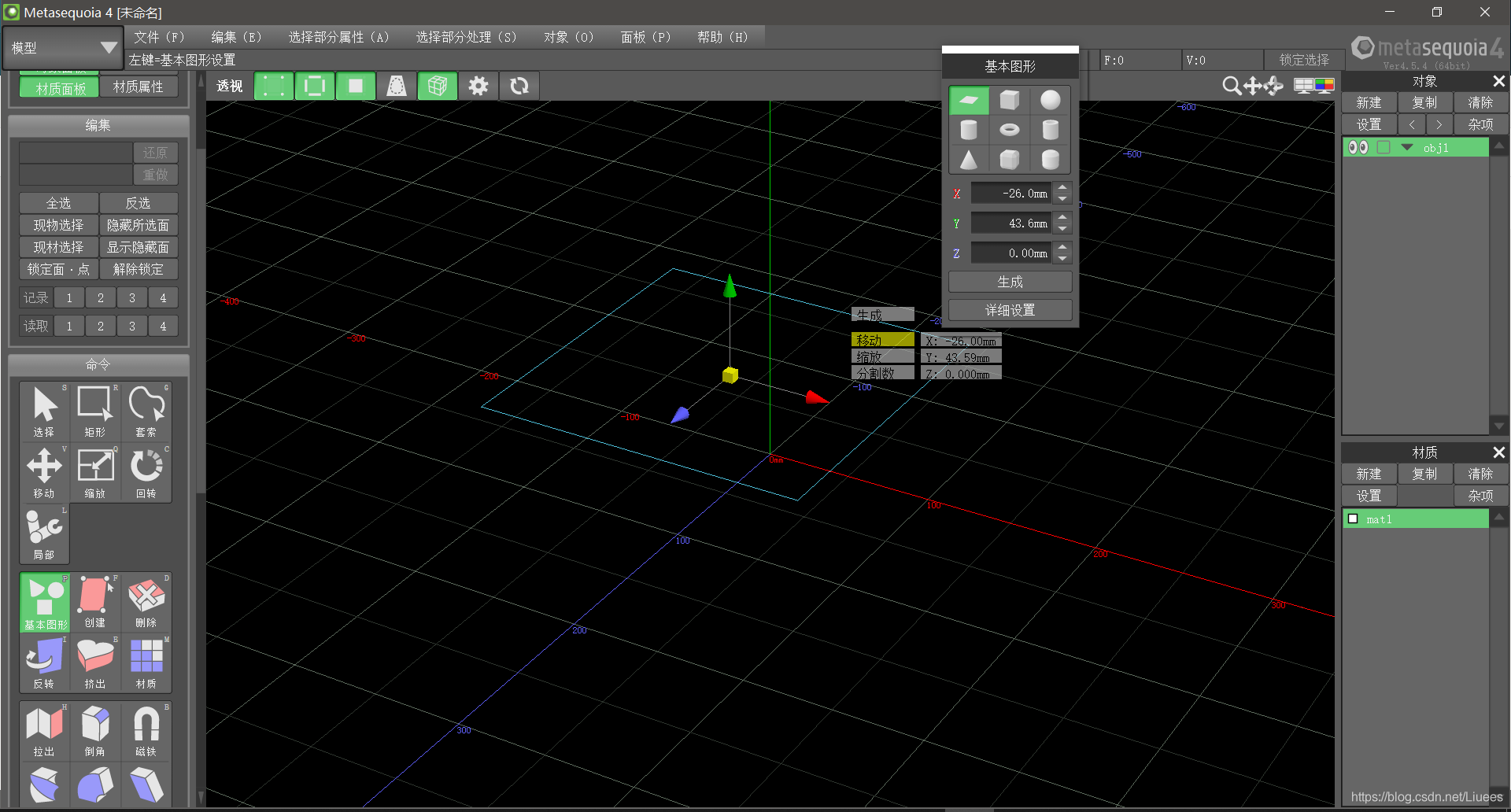Toggle the grid cube display button
1511x812 pixels.
[x=438, y=86]
